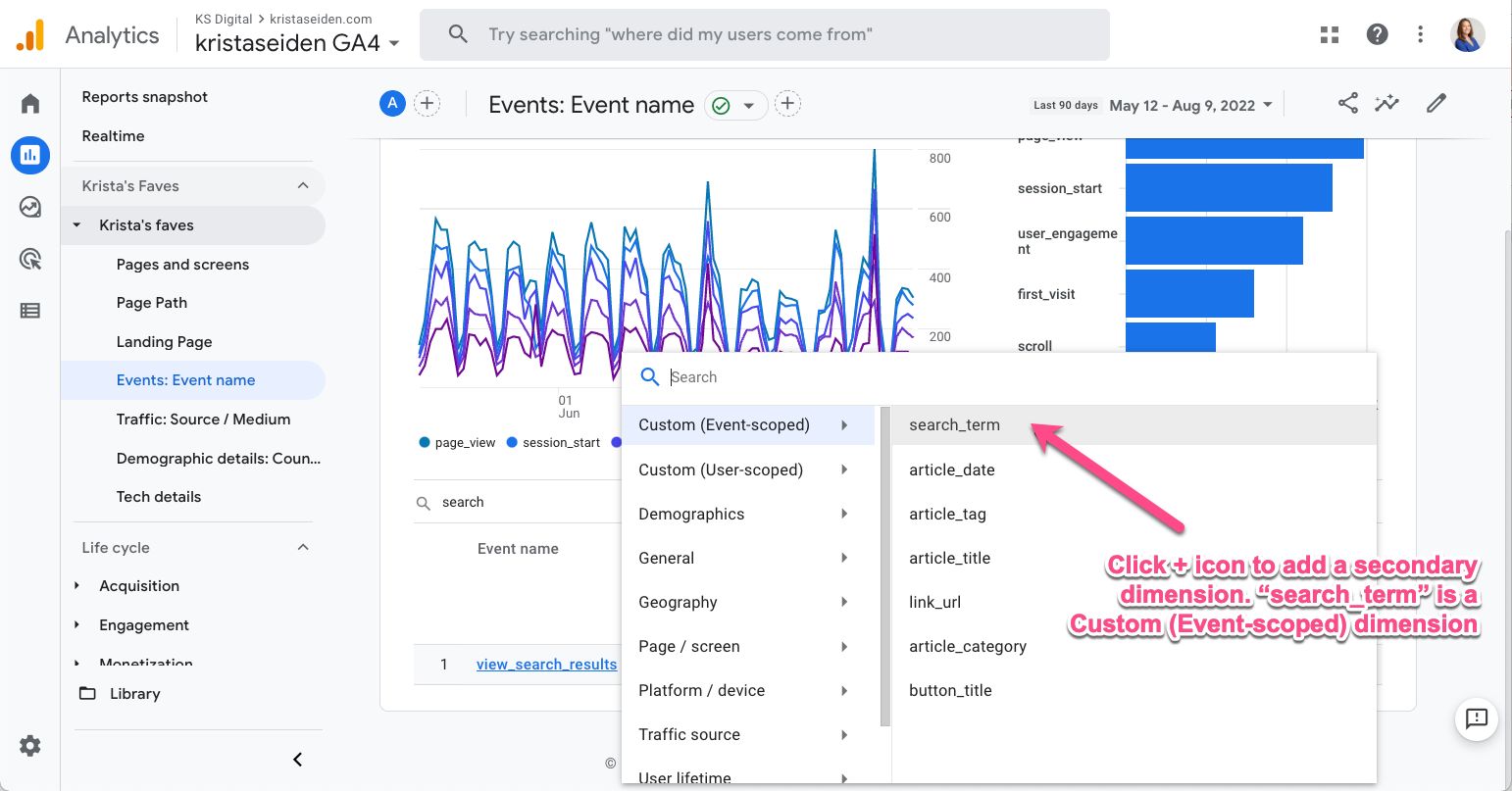The height and width of the screenshot is (791, 1512).
Task: Click the view_search_results event link
Action: coord(546,665)
